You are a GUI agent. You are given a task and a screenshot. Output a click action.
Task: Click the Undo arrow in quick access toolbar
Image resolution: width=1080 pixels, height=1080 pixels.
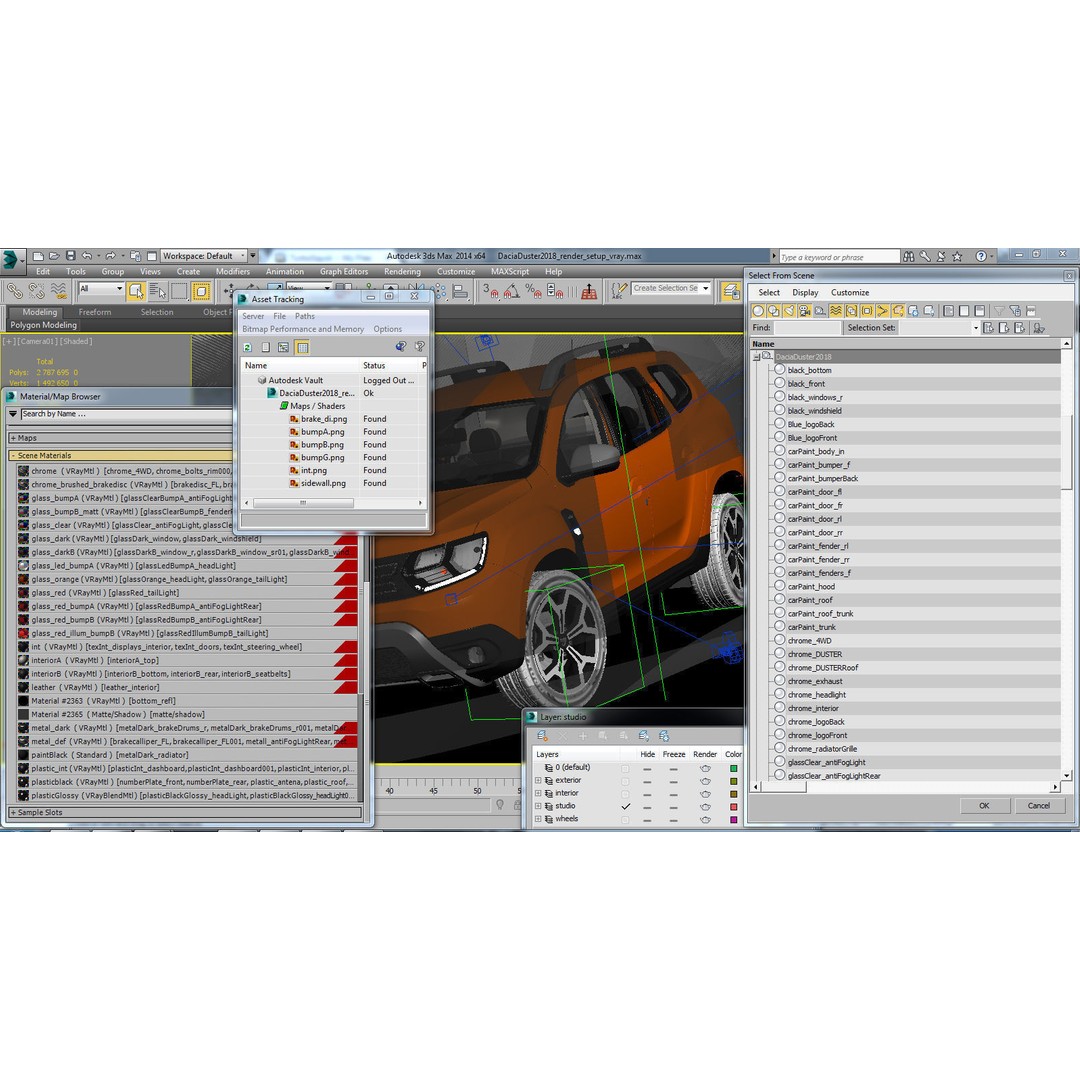(87, 256)
